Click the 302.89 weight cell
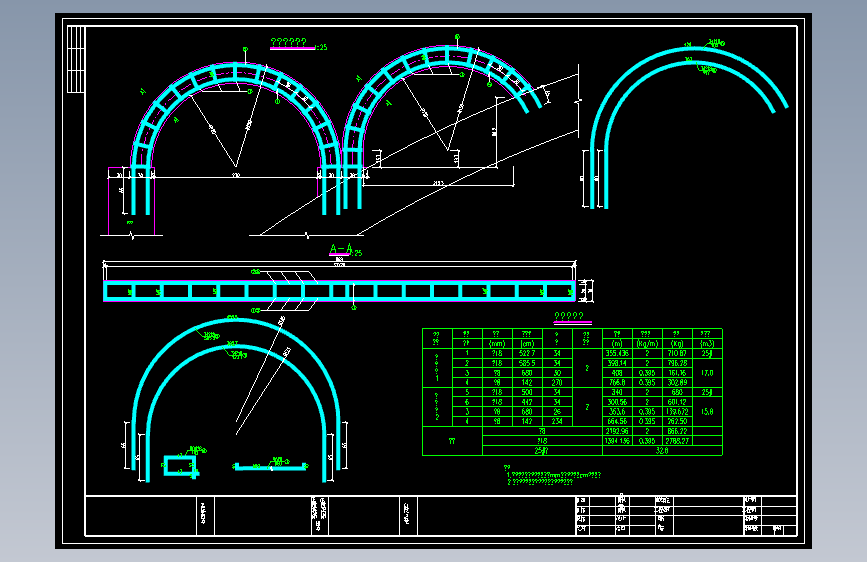 tap(677, 382)
